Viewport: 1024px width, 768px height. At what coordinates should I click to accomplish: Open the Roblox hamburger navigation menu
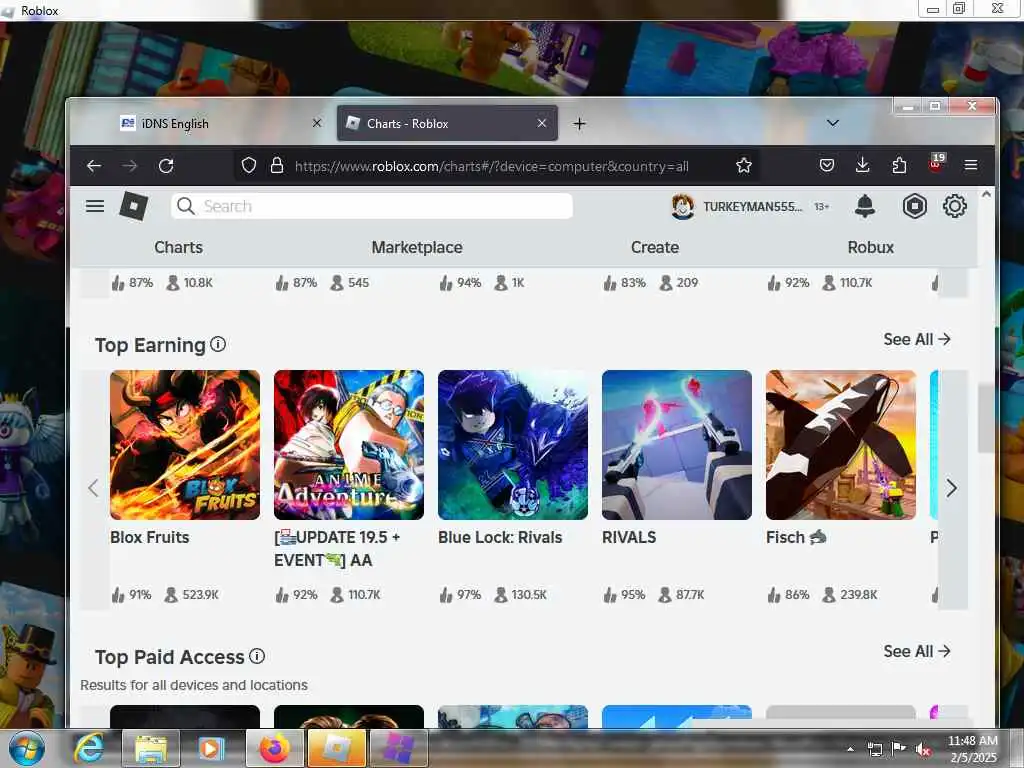(x=95, y=206)
